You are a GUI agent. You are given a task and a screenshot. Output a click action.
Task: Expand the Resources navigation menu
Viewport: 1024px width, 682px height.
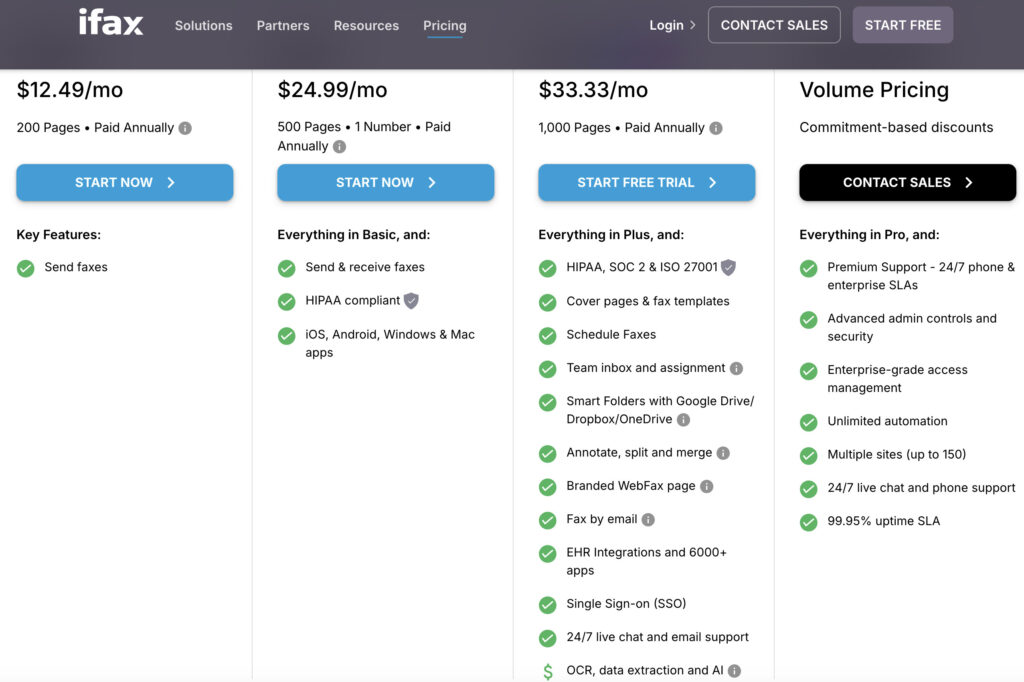coord(366,26)
